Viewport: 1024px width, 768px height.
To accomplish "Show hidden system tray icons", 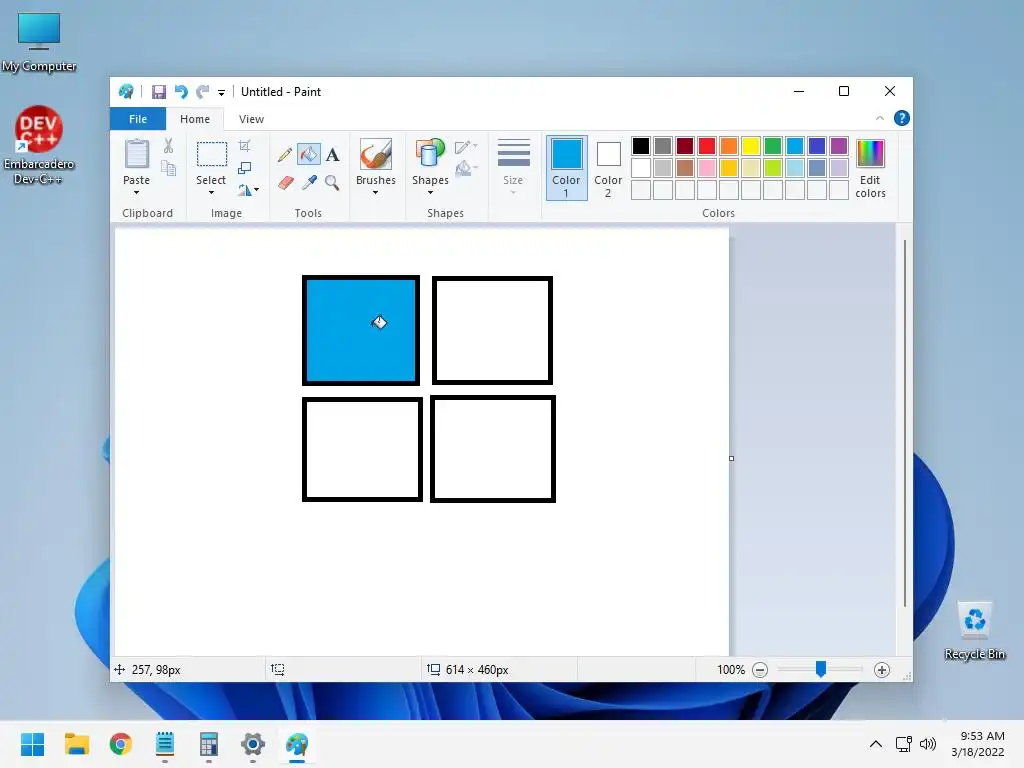I will tap(876, 744).
